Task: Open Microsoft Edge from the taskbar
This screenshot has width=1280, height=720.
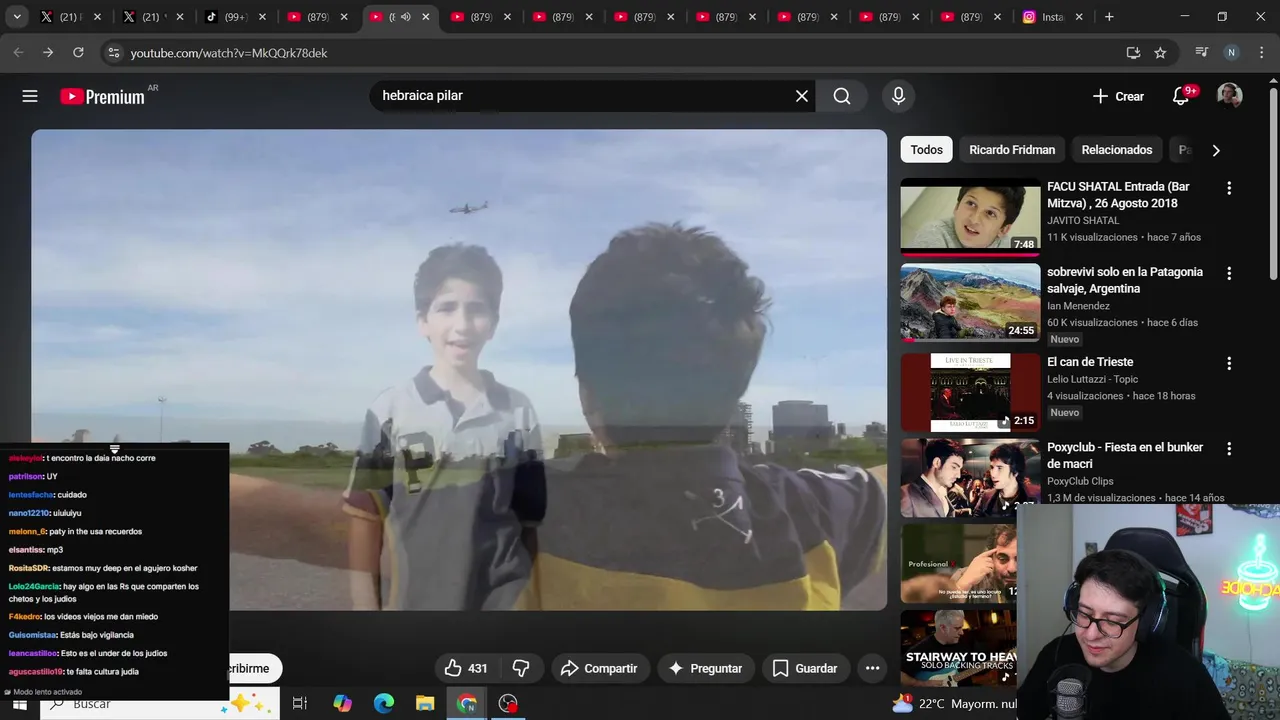Action: (x=384, y=704)
